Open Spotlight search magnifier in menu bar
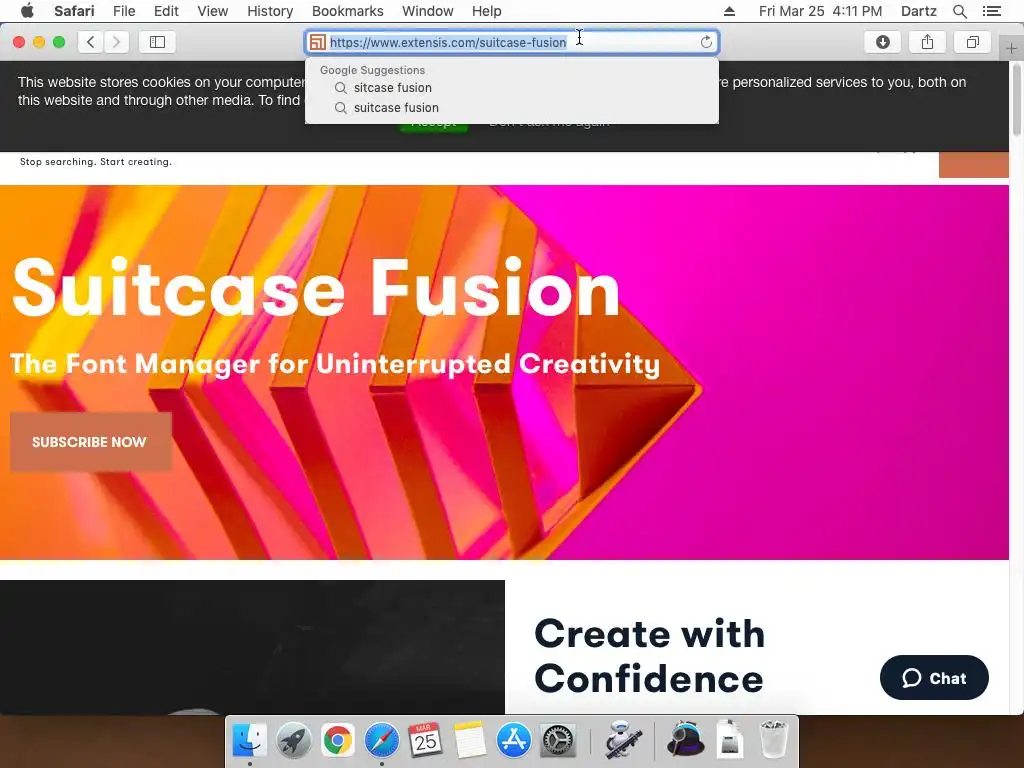 pyautogui.click(x=959, y=11)
